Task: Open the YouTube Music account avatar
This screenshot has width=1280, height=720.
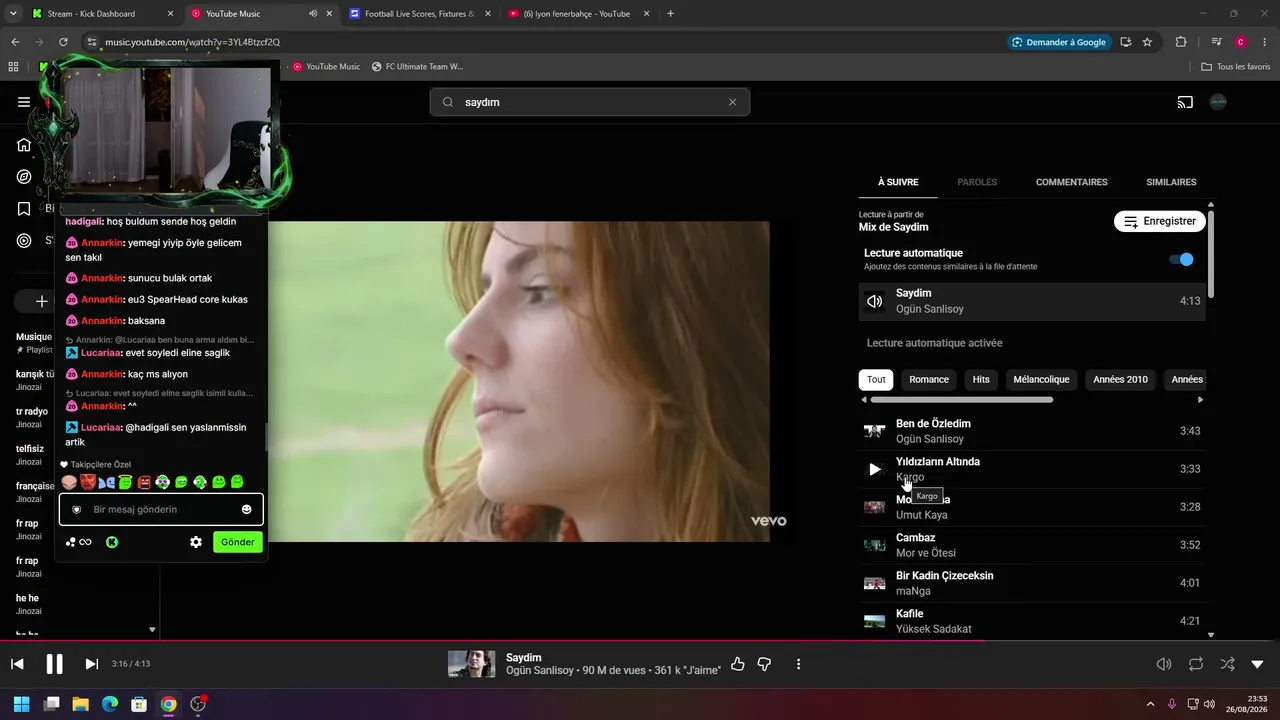Action: tap(1218, 102)
